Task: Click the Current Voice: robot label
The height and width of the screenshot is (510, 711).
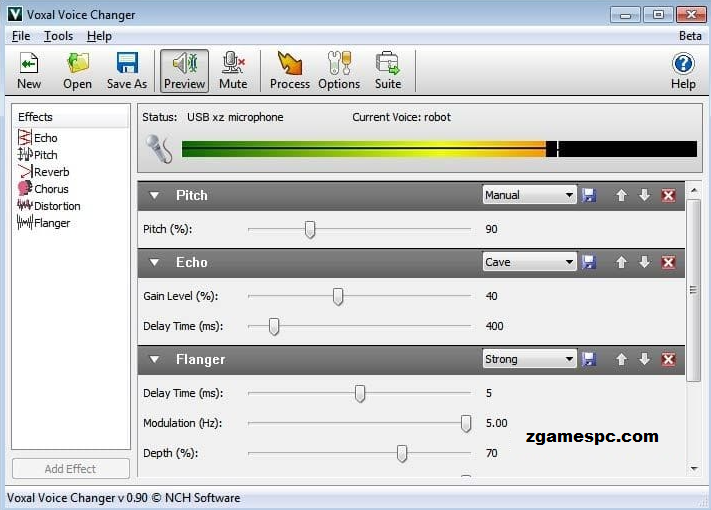Action: (401, 117)
